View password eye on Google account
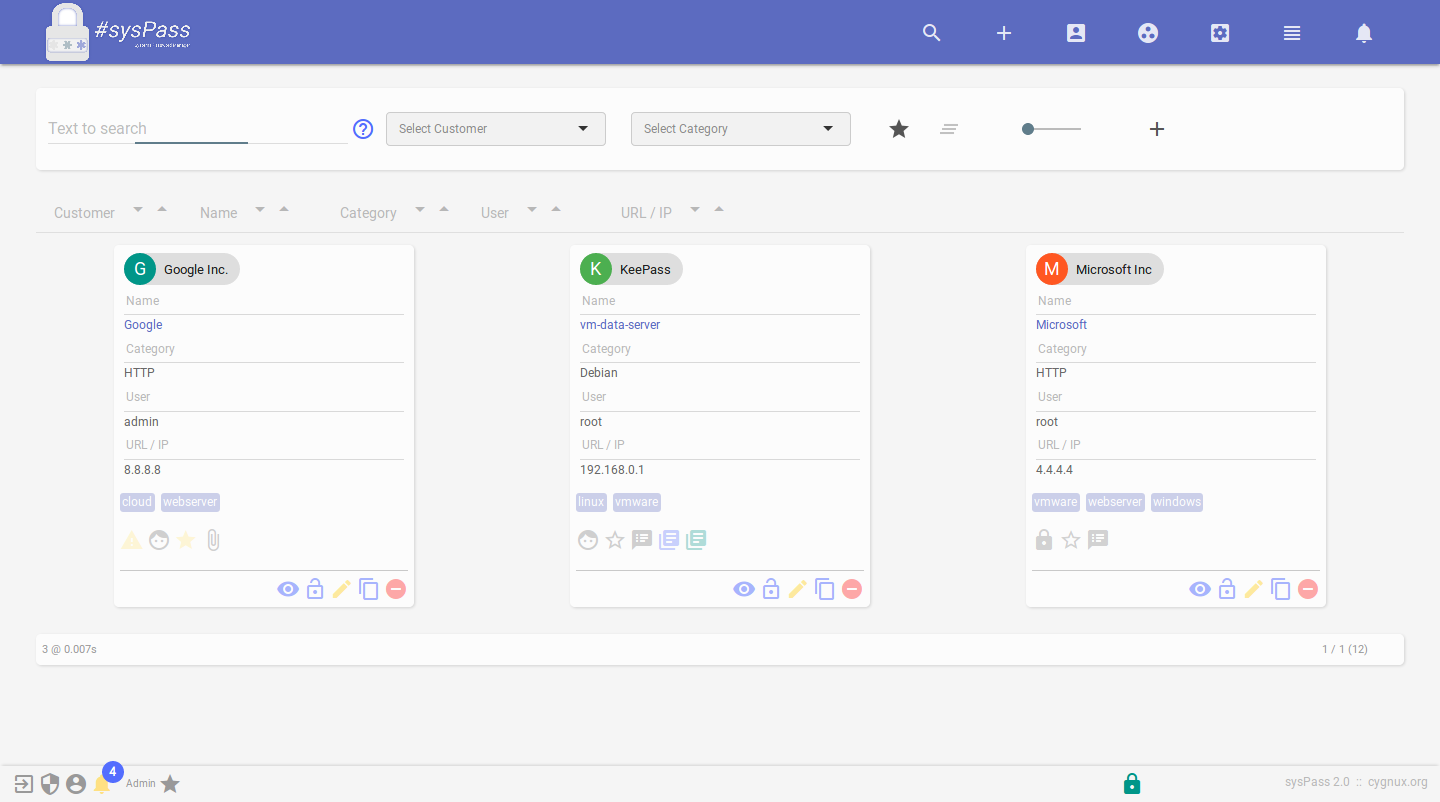 [288, 589]
